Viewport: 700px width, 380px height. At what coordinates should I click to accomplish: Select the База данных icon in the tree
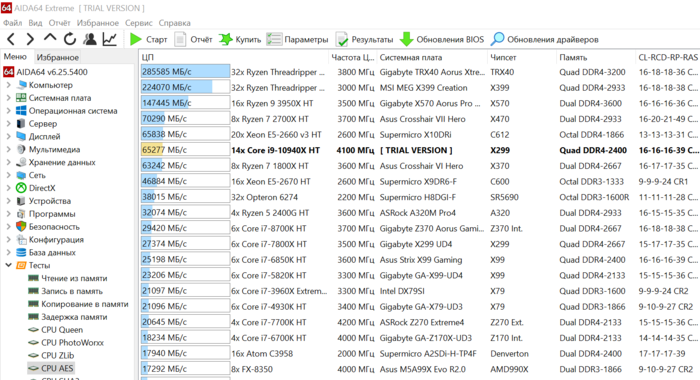pyautogui.click(x=21, y=252)
